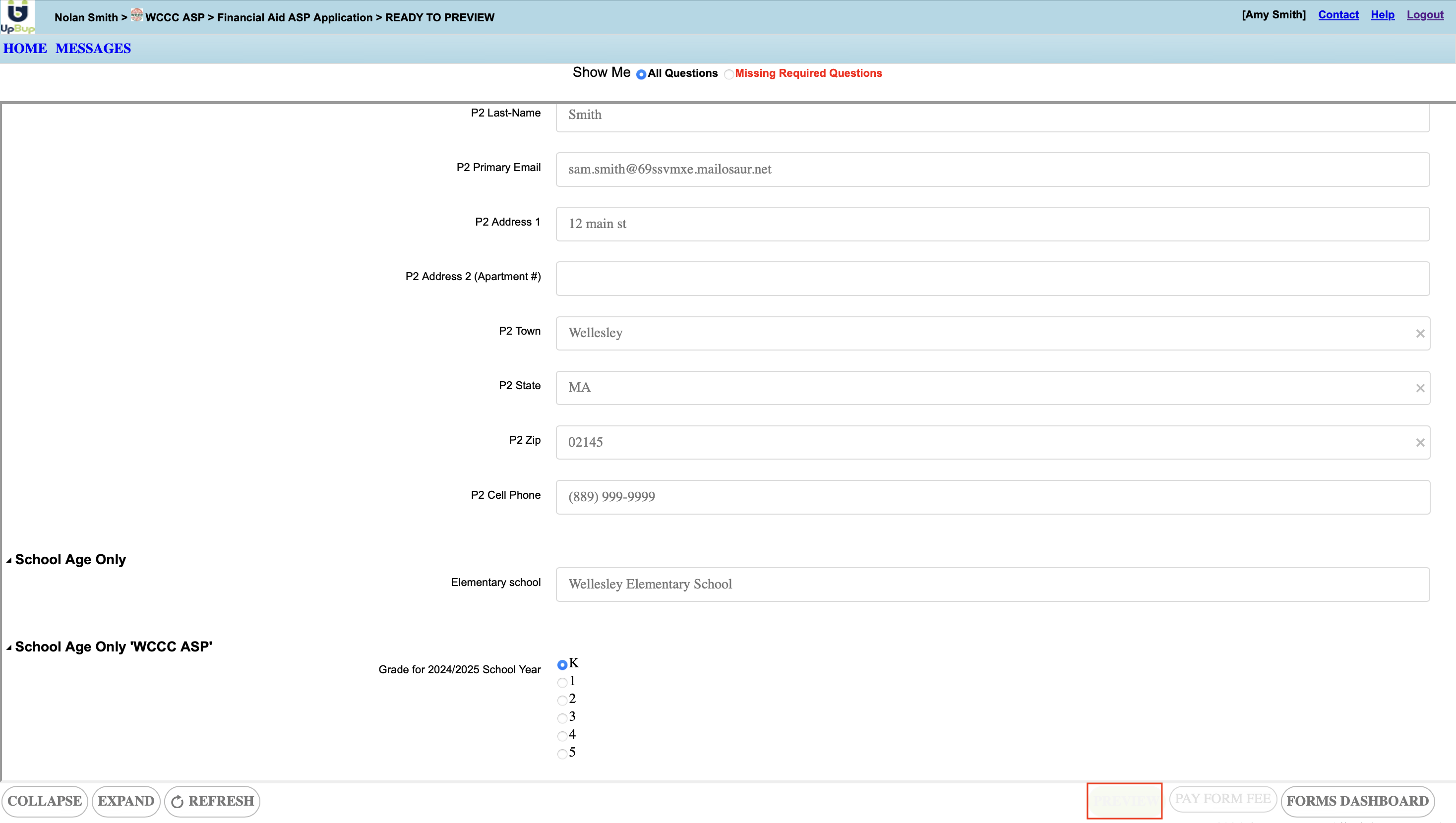
Task: Click the Refresh button with circular arrow icon
Action: pos(213,801)
